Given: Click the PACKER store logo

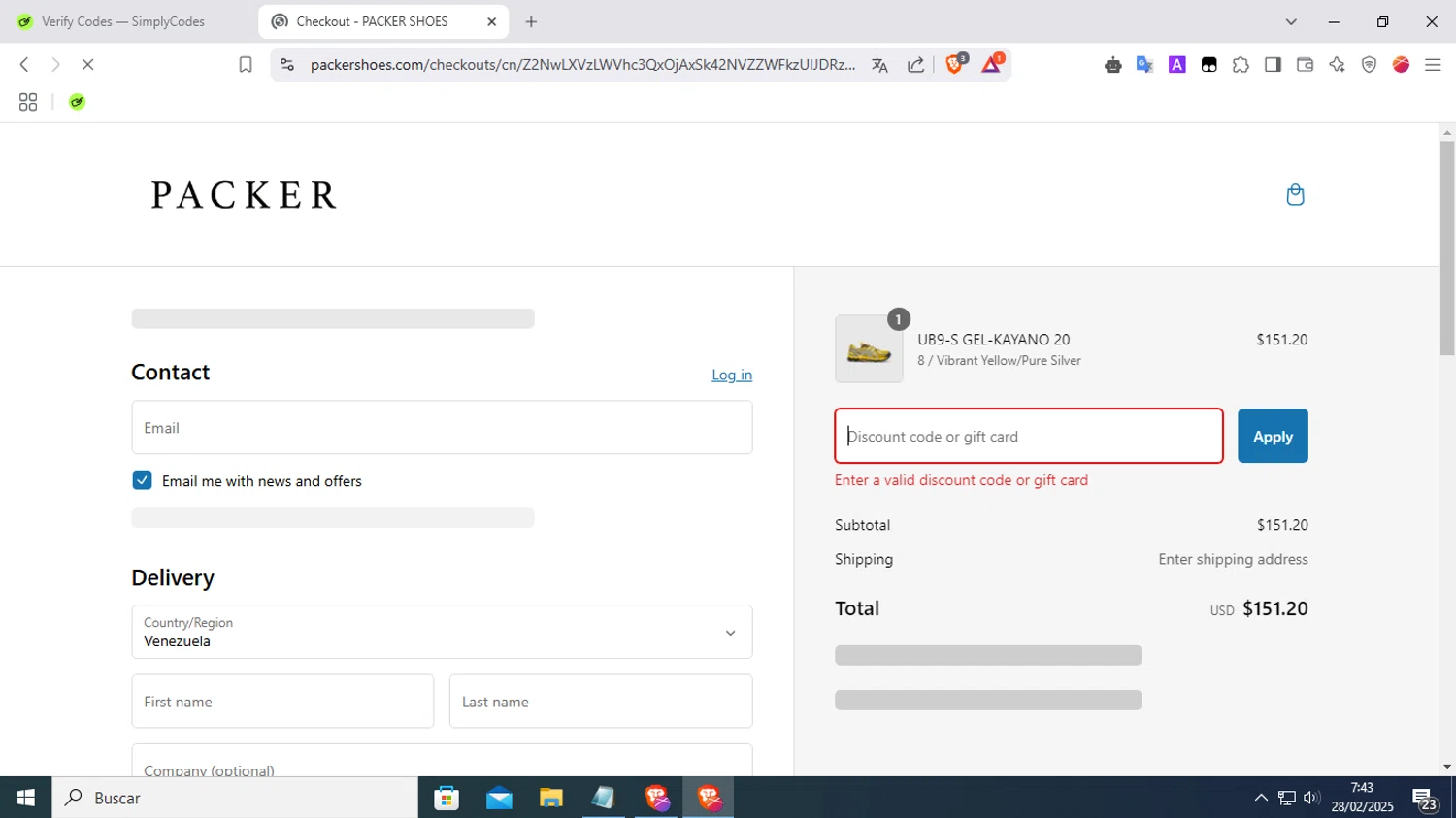Looking at the screenshot, I should point(244,195).
